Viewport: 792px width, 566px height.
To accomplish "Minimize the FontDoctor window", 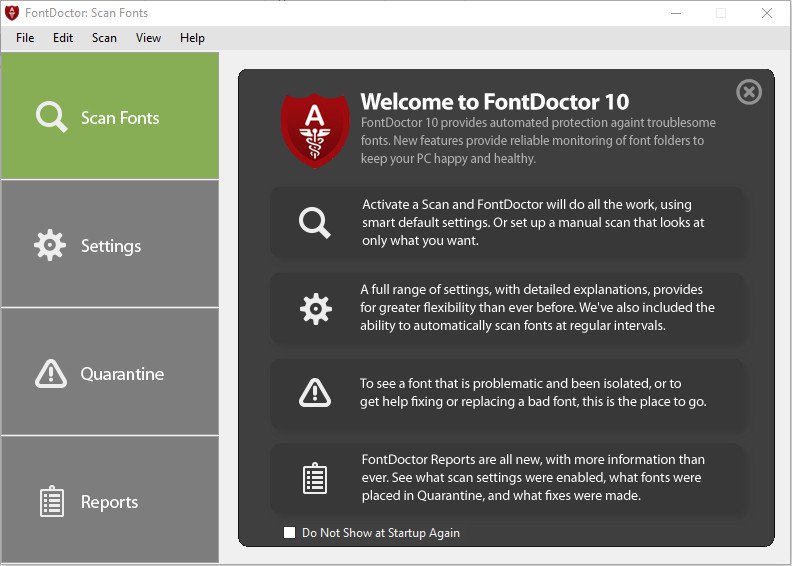I will coord(676,13).
